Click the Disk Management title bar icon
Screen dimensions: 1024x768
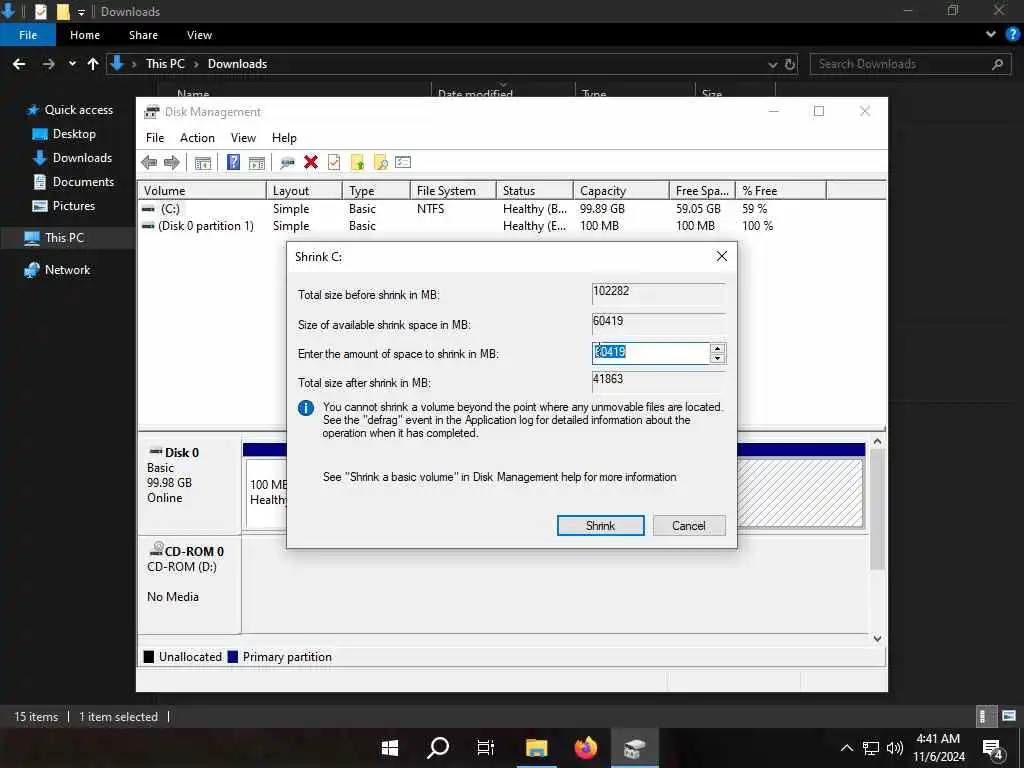point(152,112)
